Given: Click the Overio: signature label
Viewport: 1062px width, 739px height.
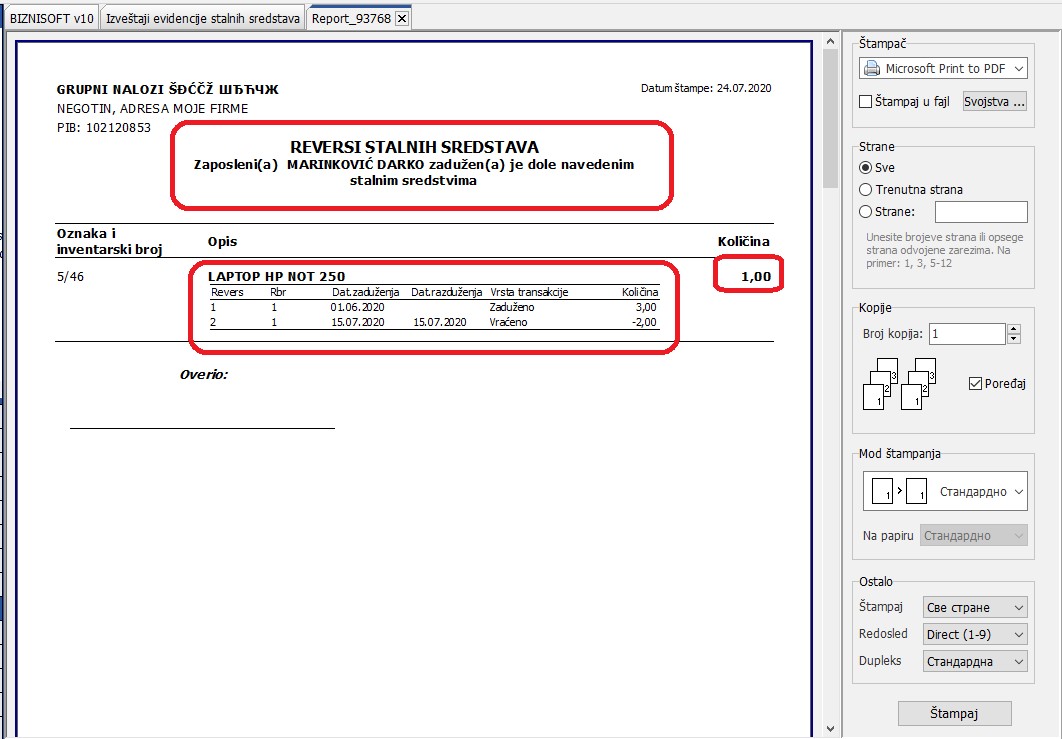Looking at the screenshot, I should tap(204, 375).
